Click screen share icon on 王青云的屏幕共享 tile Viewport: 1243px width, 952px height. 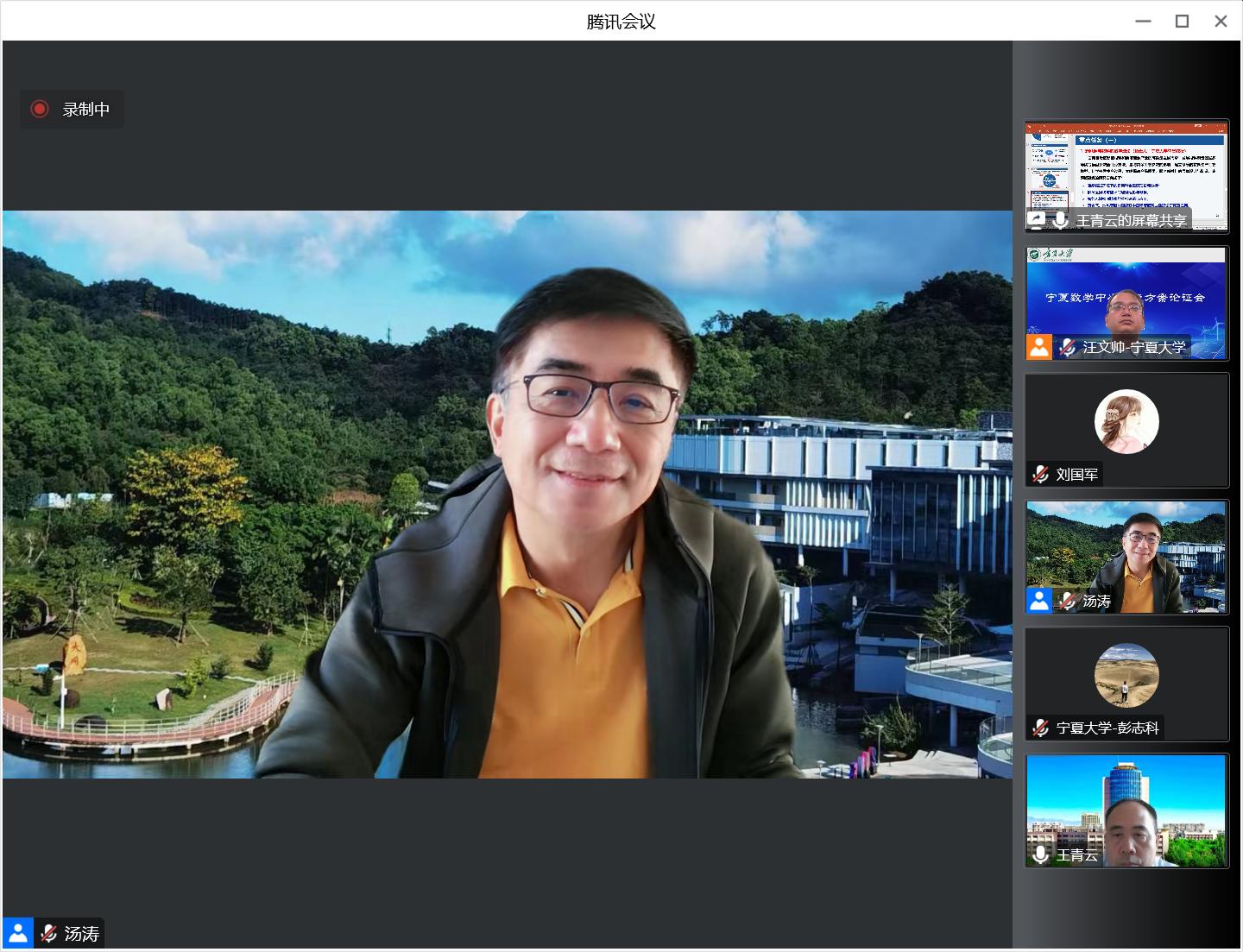tap(1037, 220)
